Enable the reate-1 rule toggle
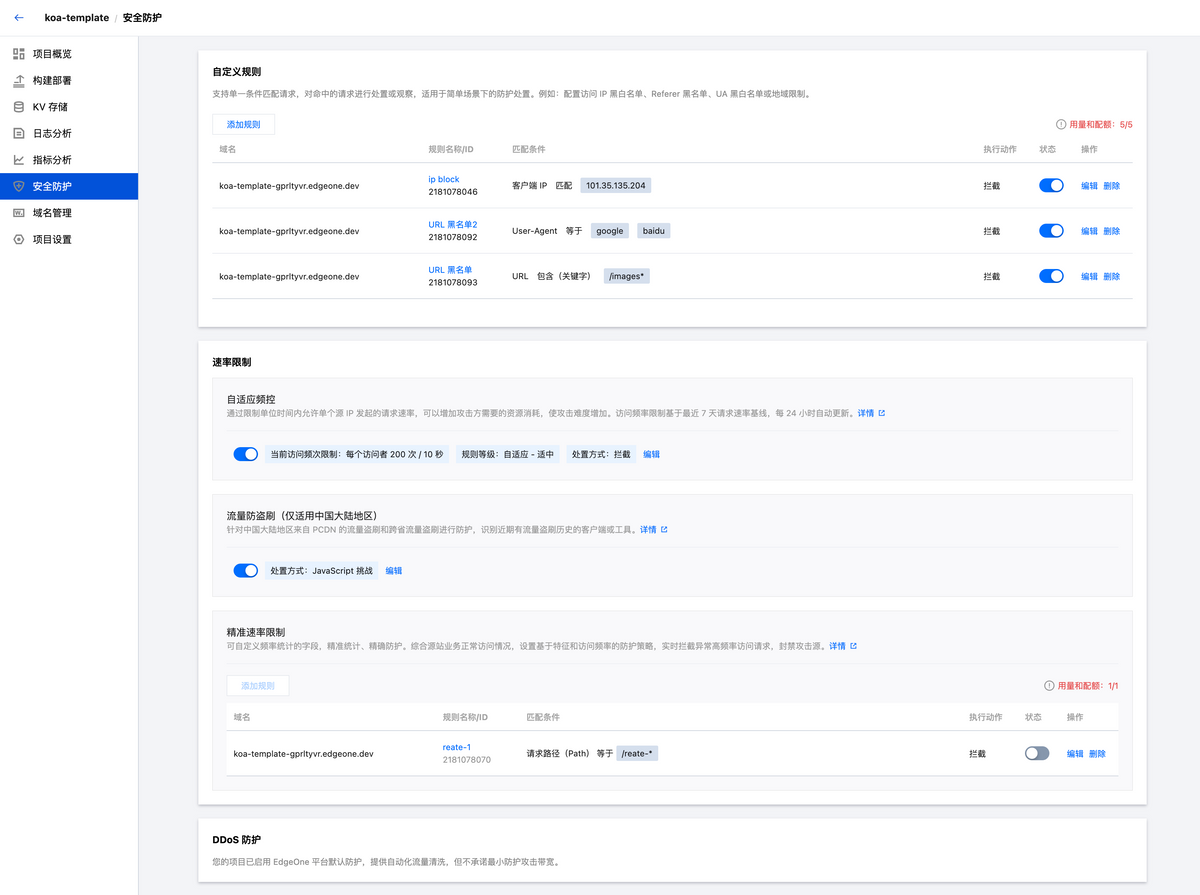 tap(1037, 753)
